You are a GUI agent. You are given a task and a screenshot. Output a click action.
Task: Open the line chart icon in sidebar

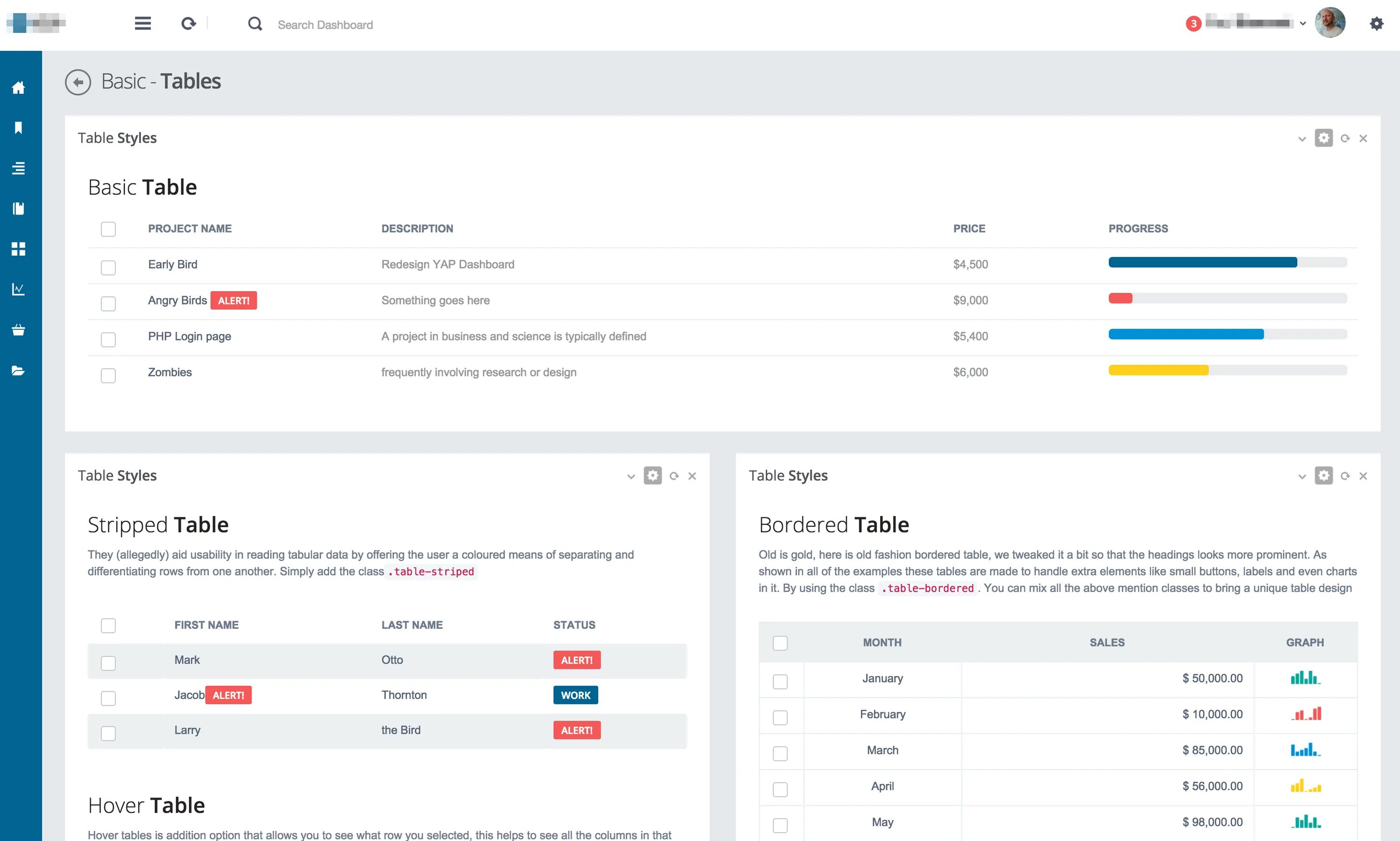[x=18, y=289]
